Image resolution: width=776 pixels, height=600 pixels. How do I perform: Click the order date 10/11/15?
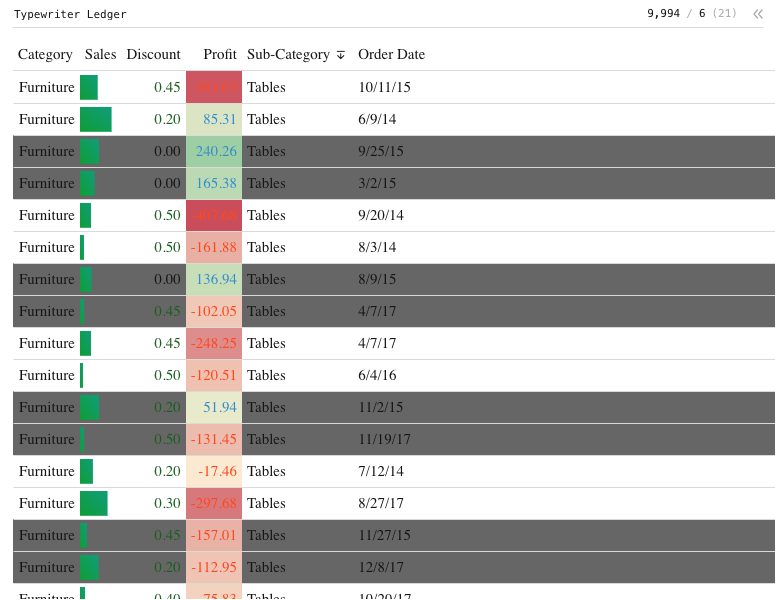[384, 87]
